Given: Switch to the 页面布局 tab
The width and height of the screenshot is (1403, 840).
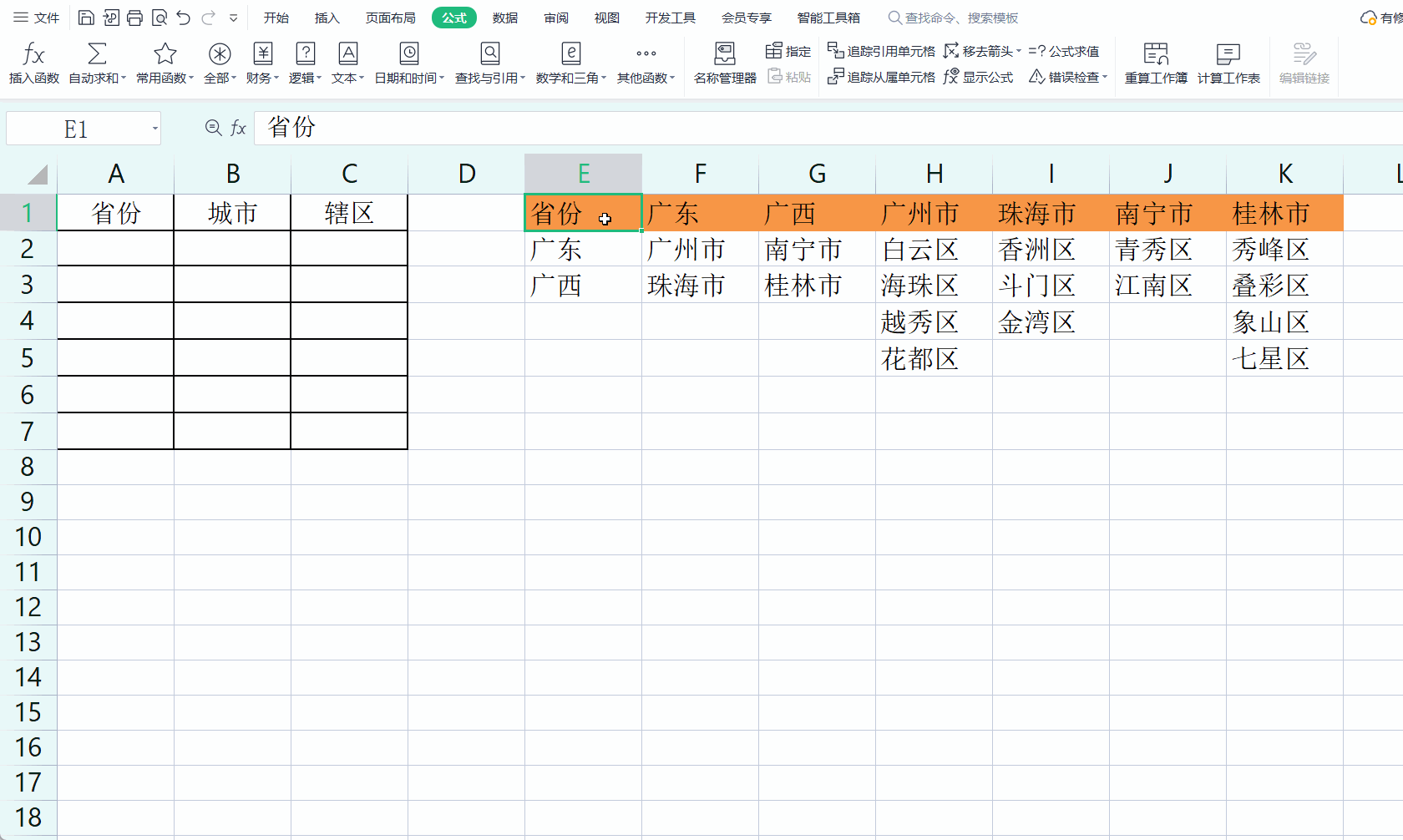Looking at the screenshot, I should (x=390, y=18).
